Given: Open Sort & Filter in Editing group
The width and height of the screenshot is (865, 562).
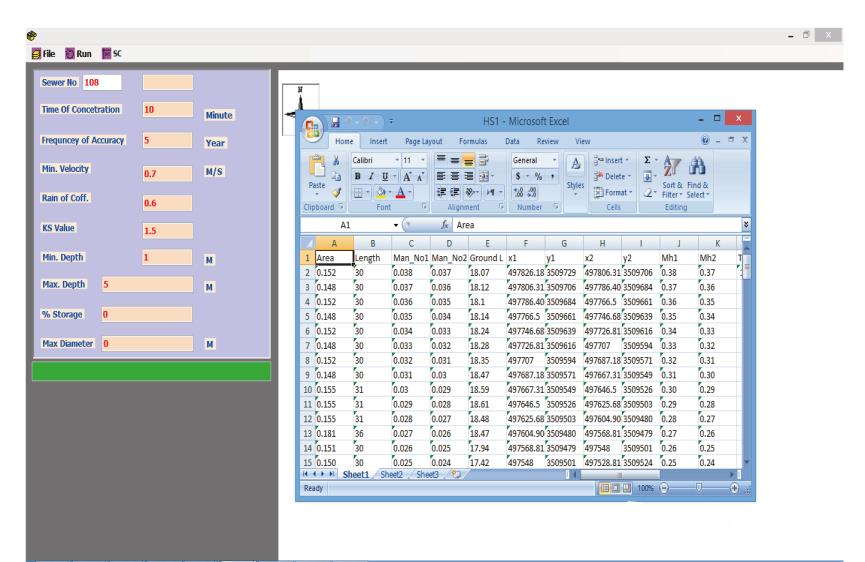Looking at the screenshot, I should [672, 177].
